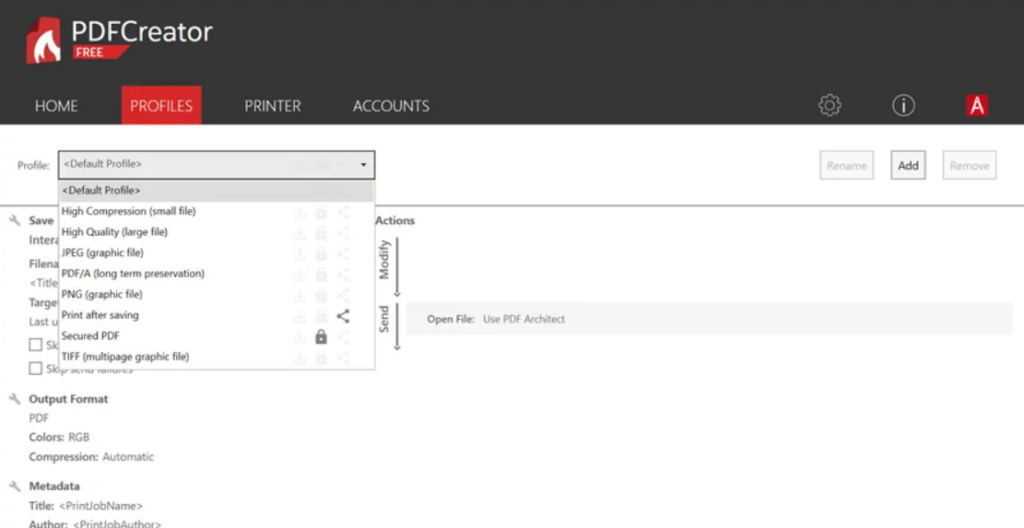Click the Colors: RGB value

pyautogui.click(x=59, y=437)
